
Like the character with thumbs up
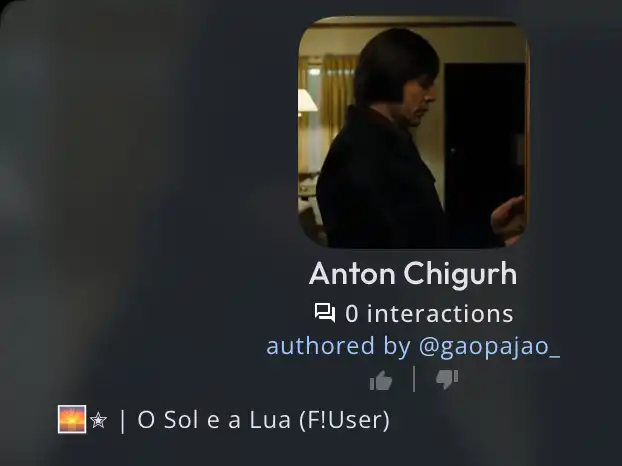tap(381, 380)
